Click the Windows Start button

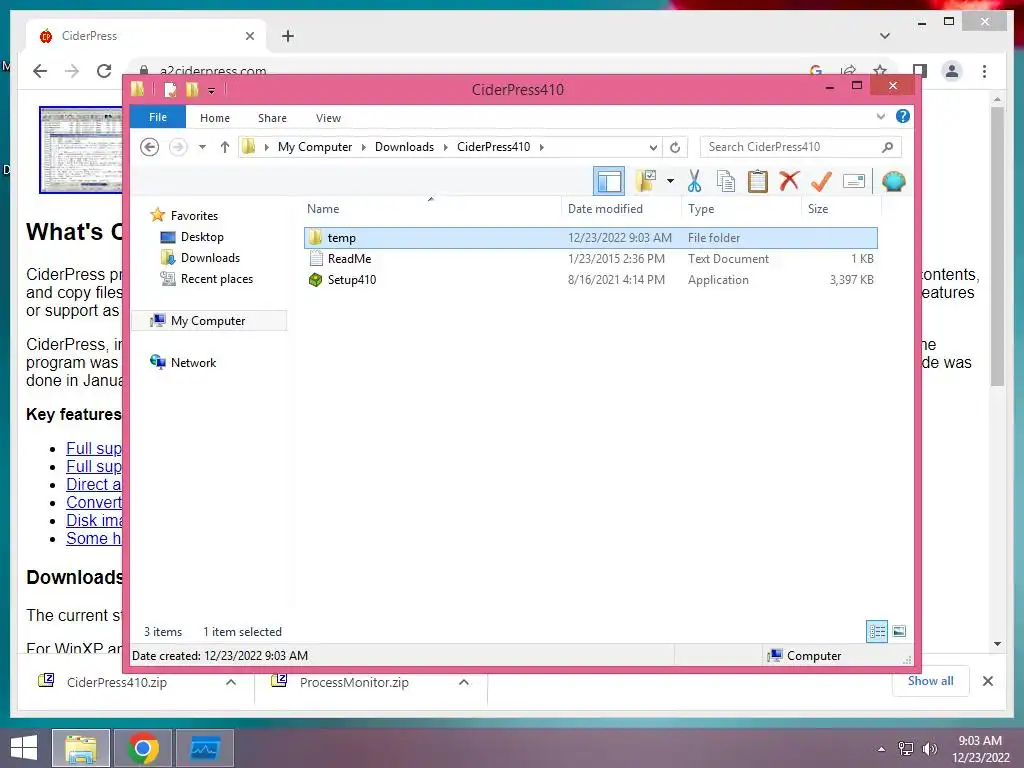[x=24, y=748]
